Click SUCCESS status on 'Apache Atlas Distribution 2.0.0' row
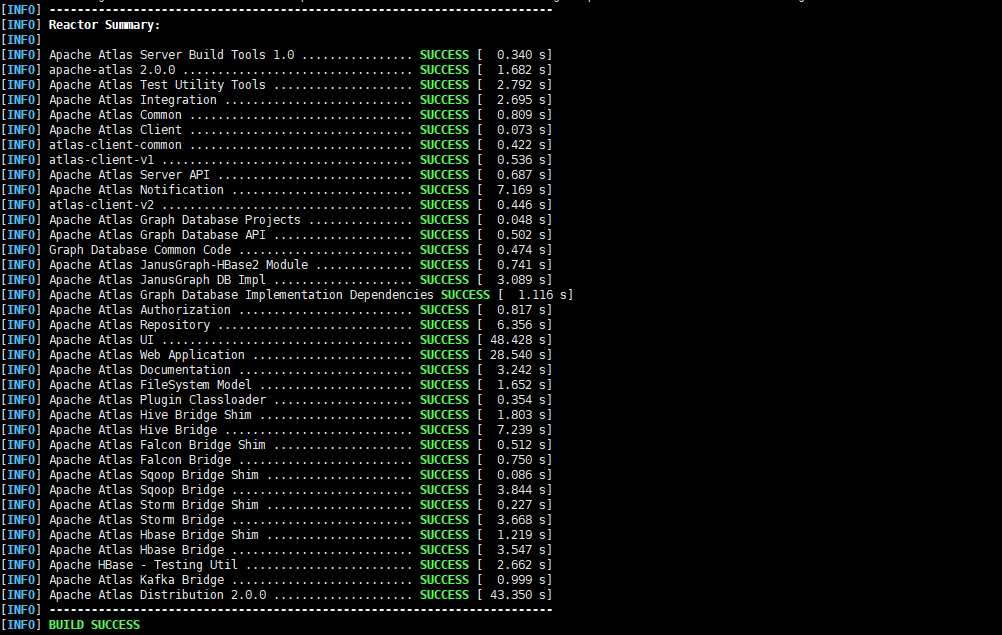 pos(444,595)
